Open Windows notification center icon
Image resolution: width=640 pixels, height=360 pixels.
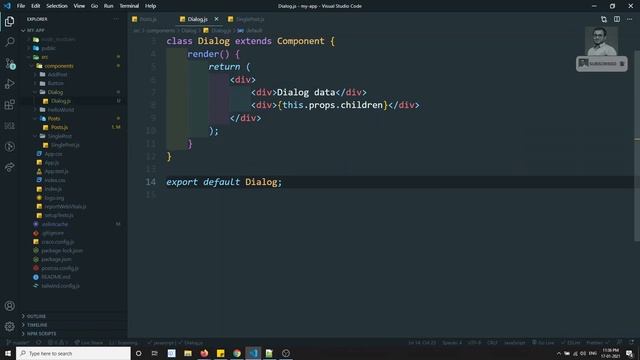(x=629, y=353)
